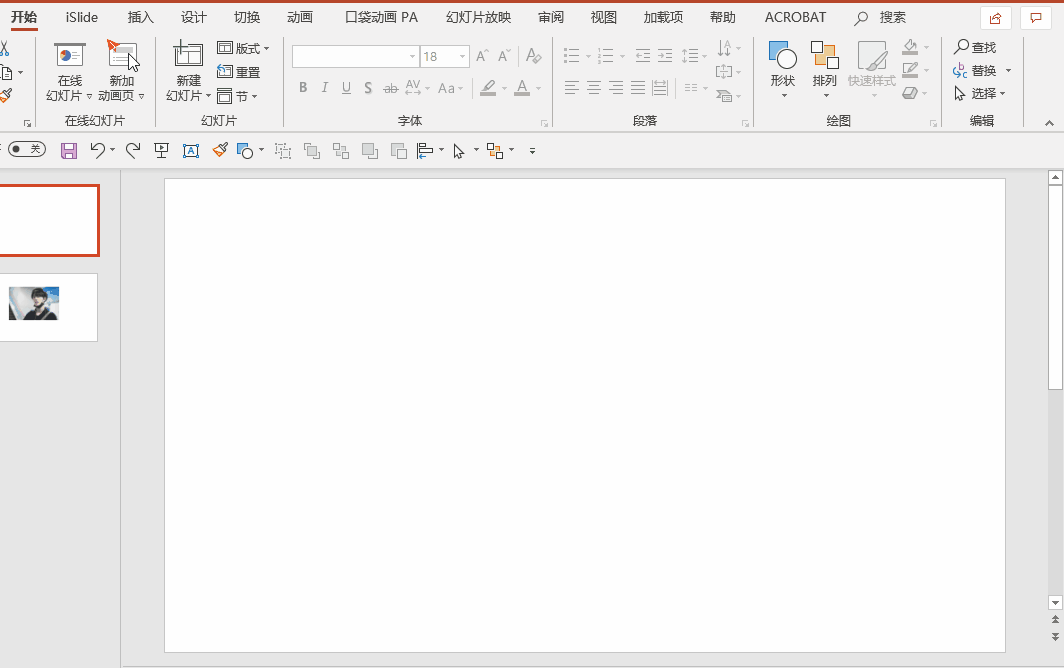Viewport: 1064px width, 668px height.
Task: Click the 新建幻灯片 new slide icon
Action: point(188,55)
